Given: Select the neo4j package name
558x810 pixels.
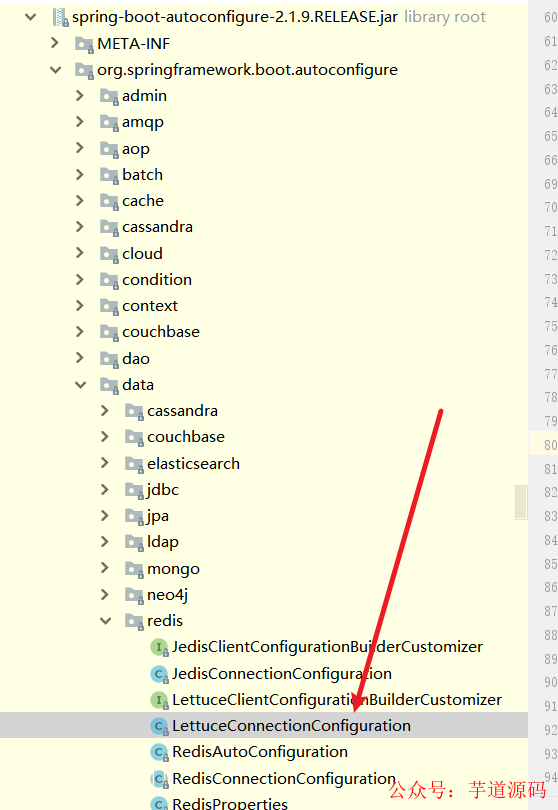Looking at the screenshot, I should coord(167,595).
